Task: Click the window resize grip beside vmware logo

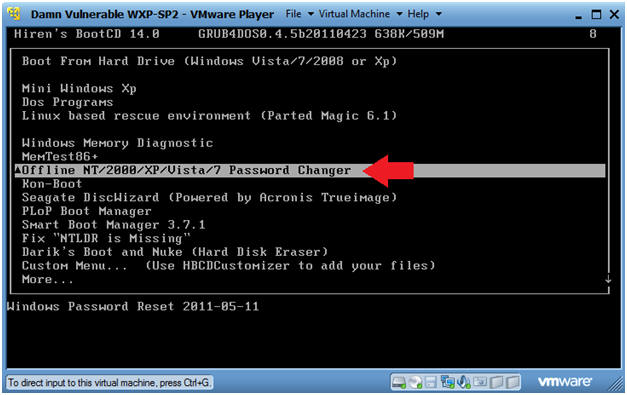Action: point(615,385)
